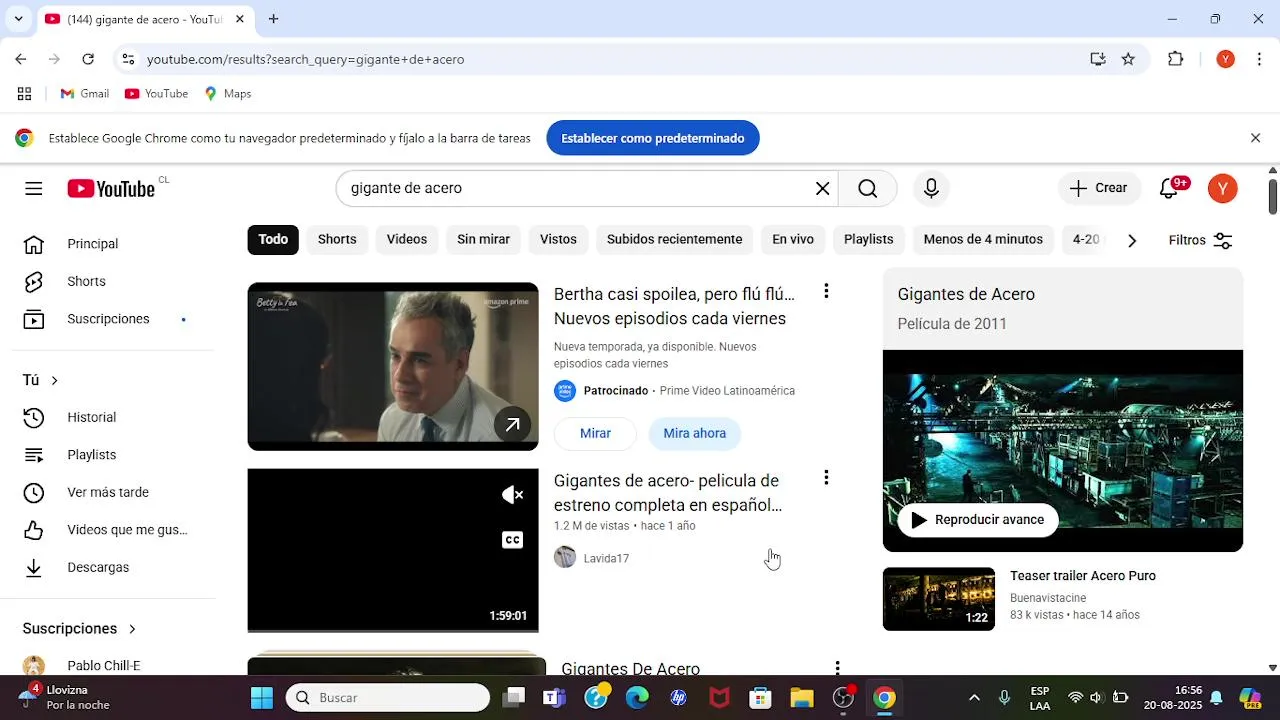The height and width of the screenshot is (720, 1280).
Task: Go to YouTube home via logo
Action: (111, 189)
